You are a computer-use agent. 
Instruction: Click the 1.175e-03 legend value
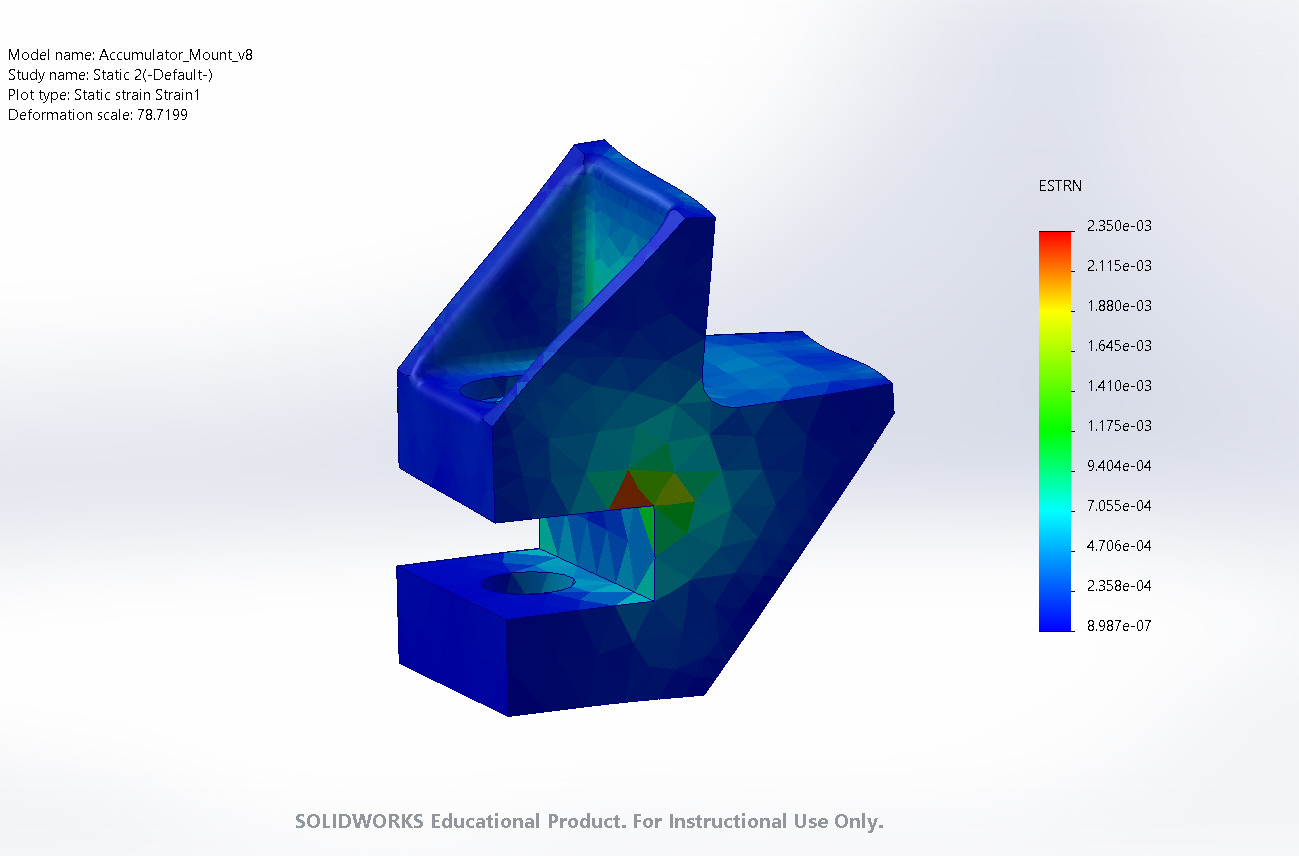tap(1119, 426)
